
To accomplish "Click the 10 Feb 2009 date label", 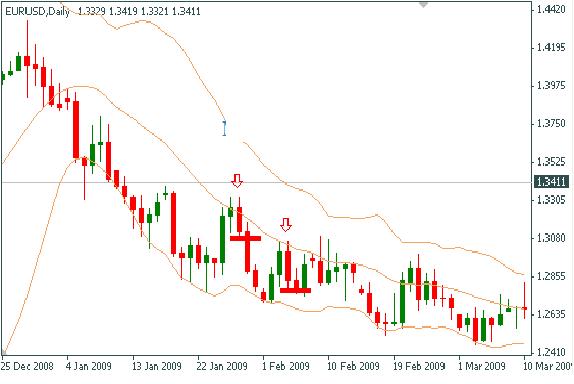I will [353, 366].
